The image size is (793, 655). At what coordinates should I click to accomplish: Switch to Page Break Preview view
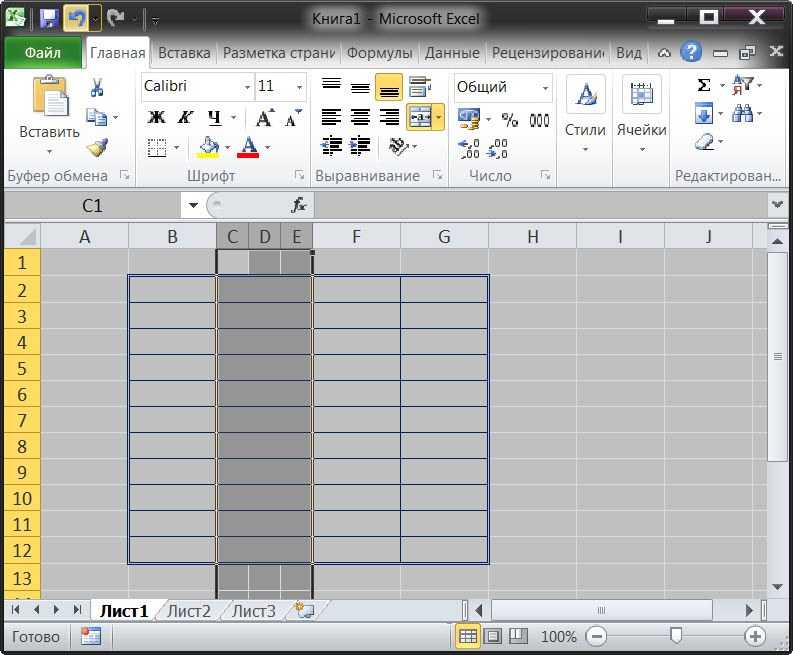tap(518, 636)
